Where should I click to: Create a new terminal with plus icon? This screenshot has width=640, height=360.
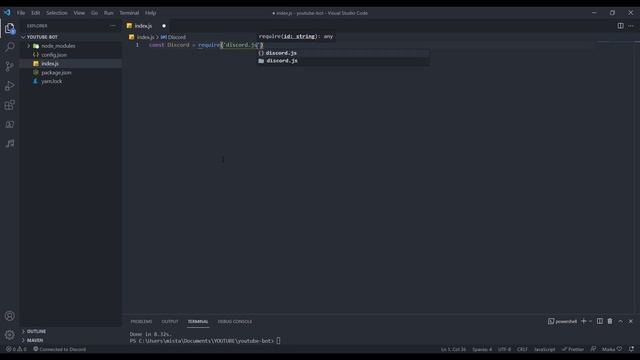click(584, 321)
